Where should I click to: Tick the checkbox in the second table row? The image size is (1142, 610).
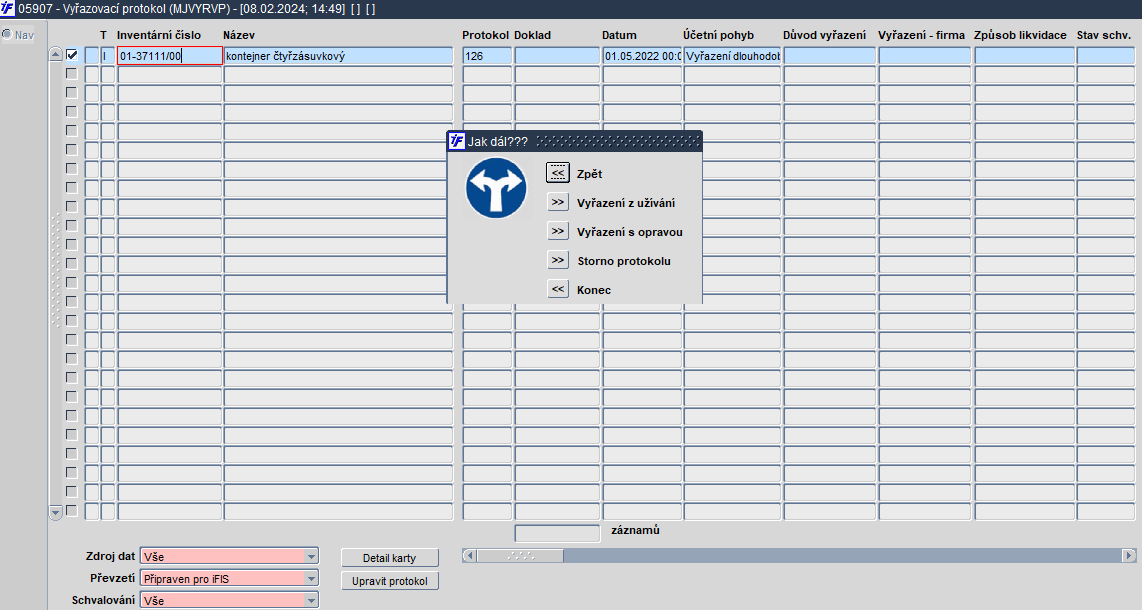tap(71, 74)
